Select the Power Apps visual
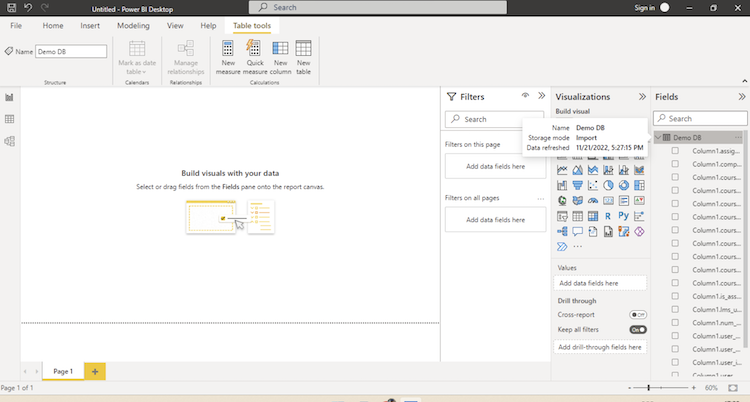The image size is (750, 402). (x=639, y=232)
